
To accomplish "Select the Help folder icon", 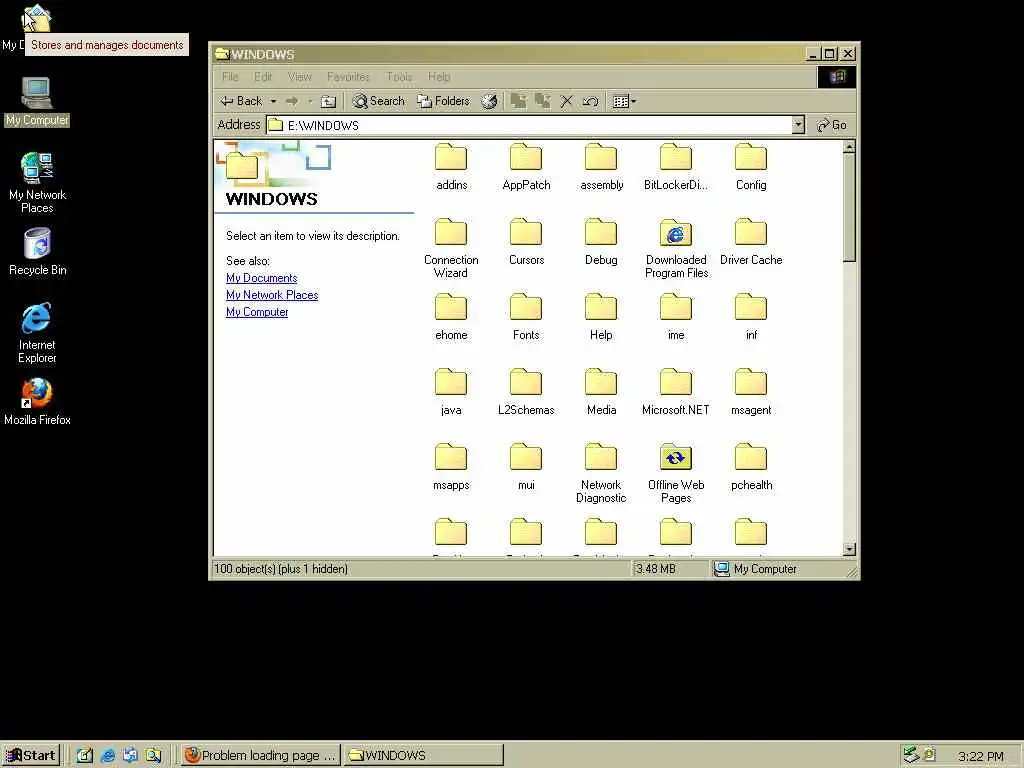I will pos(601,307).
